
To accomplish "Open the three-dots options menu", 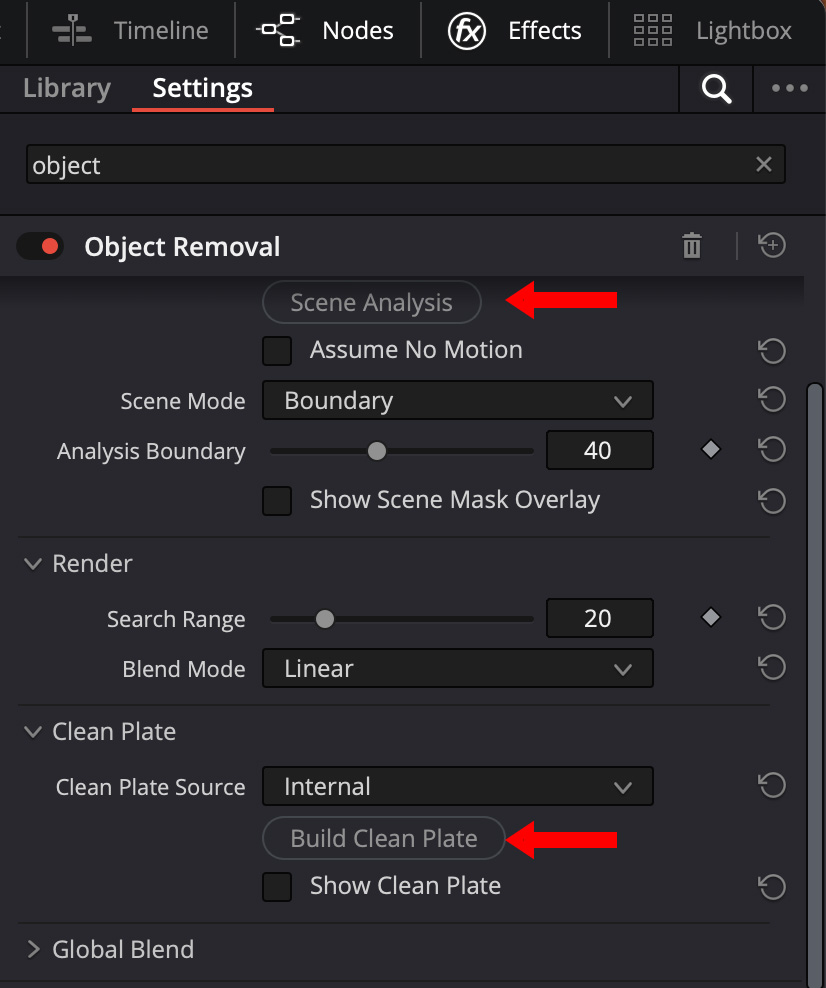I will (790, 89).
